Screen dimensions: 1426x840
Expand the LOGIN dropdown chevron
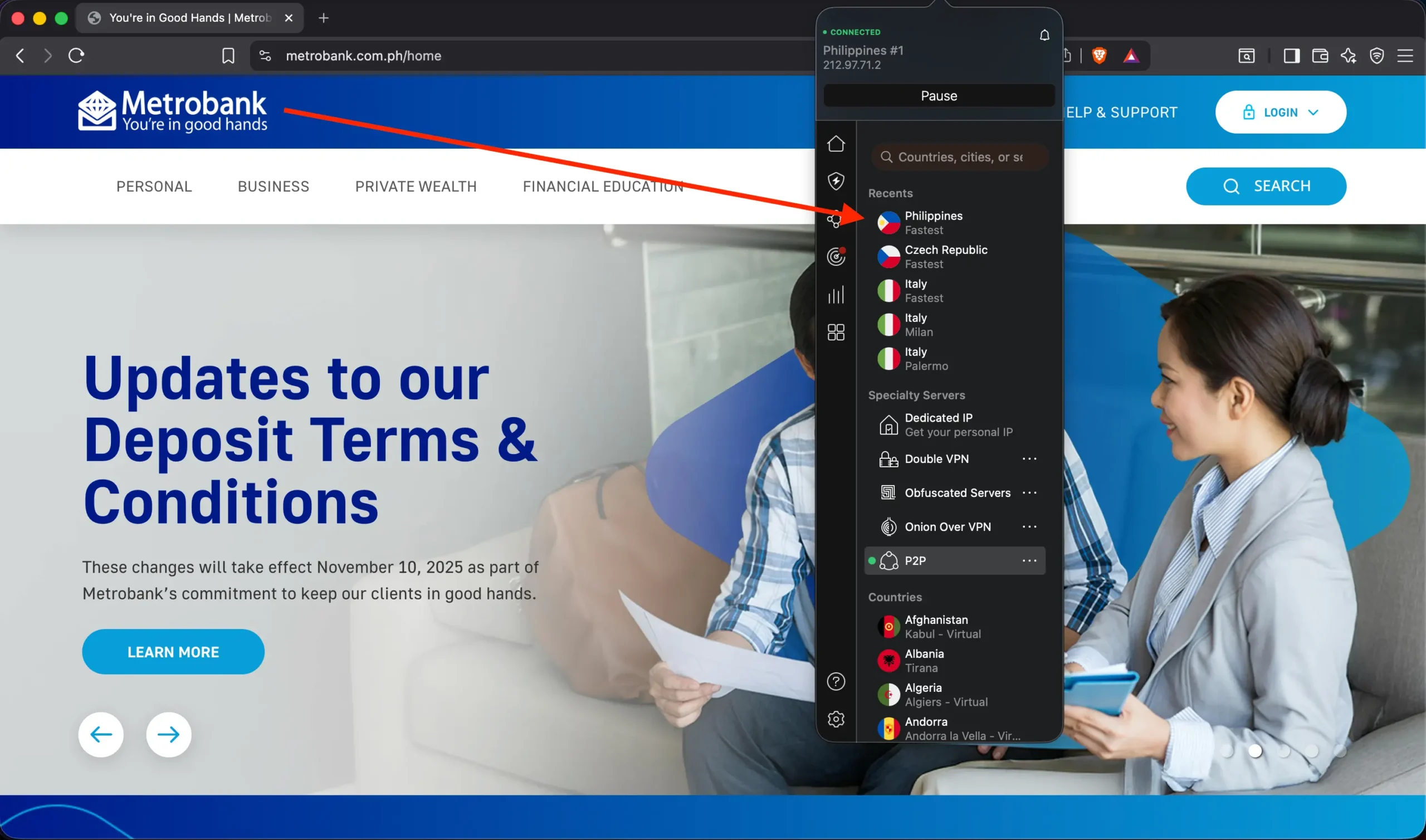(1314, 112)
